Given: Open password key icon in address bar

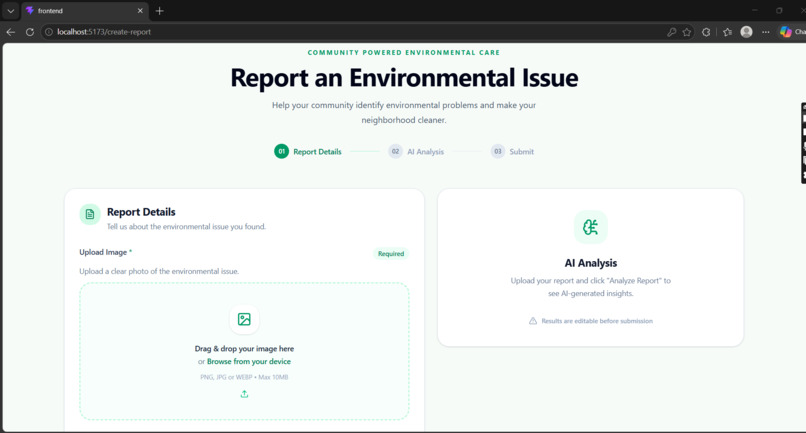Looking at the screenshot, I should [x=671, y=32].
